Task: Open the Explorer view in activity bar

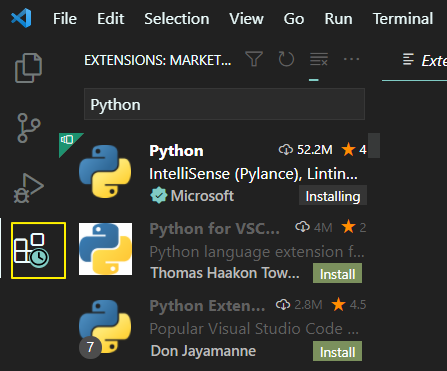Action: coord(28,68)
